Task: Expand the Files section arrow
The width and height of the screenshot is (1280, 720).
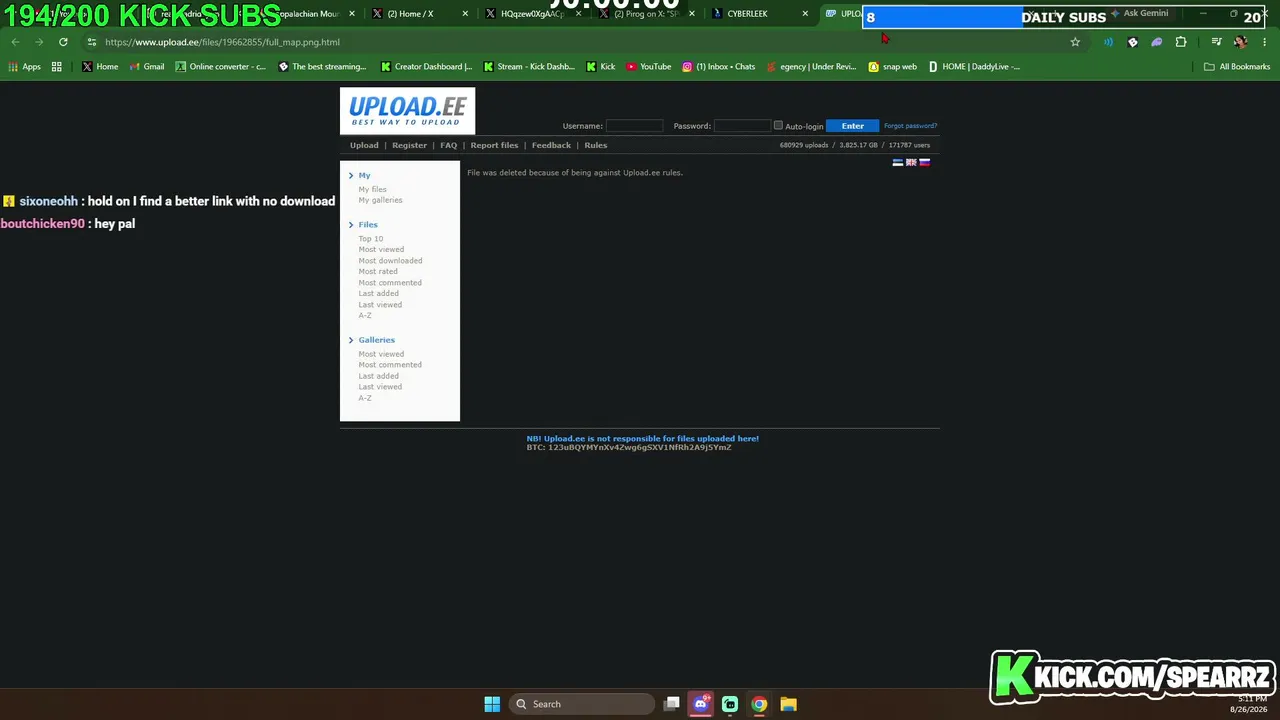Action: [x=351, y=225]
